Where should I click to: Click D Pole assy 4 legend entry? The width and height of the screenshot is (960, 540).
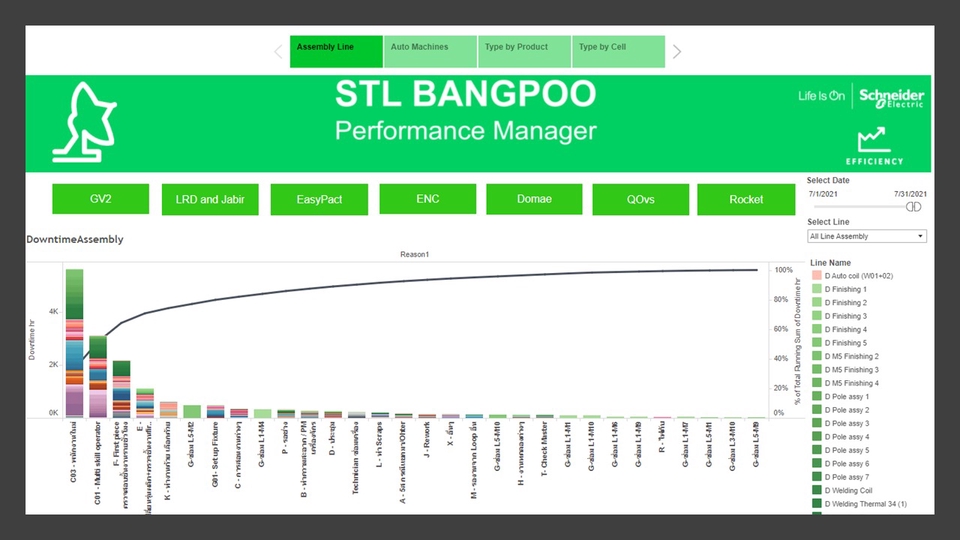coord(841,437)
